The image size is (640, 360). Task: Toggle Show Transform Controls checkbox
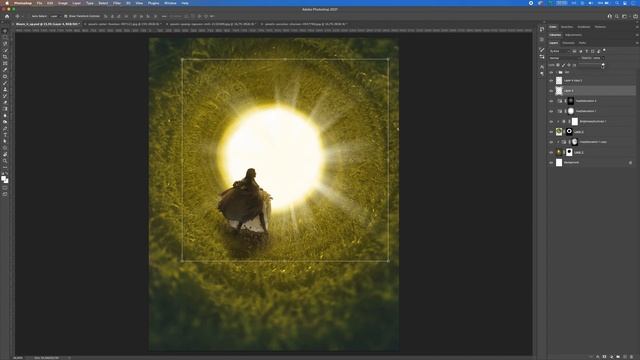click(x=66, y=16)
